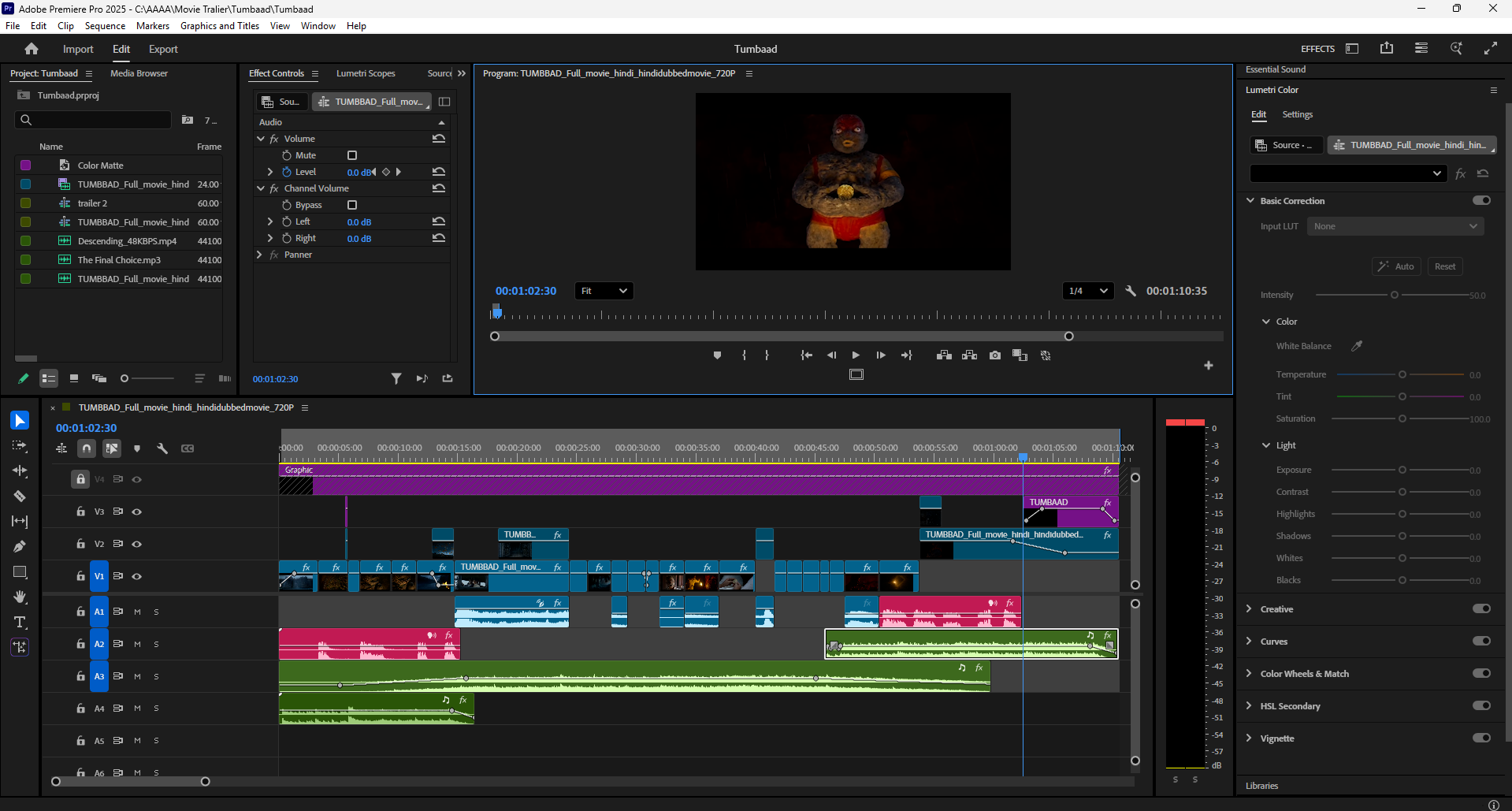This screenshot has width=1512, height=811.
Task: Open the 1/4 playback resolution dropdown
Action: (1088, 291)
